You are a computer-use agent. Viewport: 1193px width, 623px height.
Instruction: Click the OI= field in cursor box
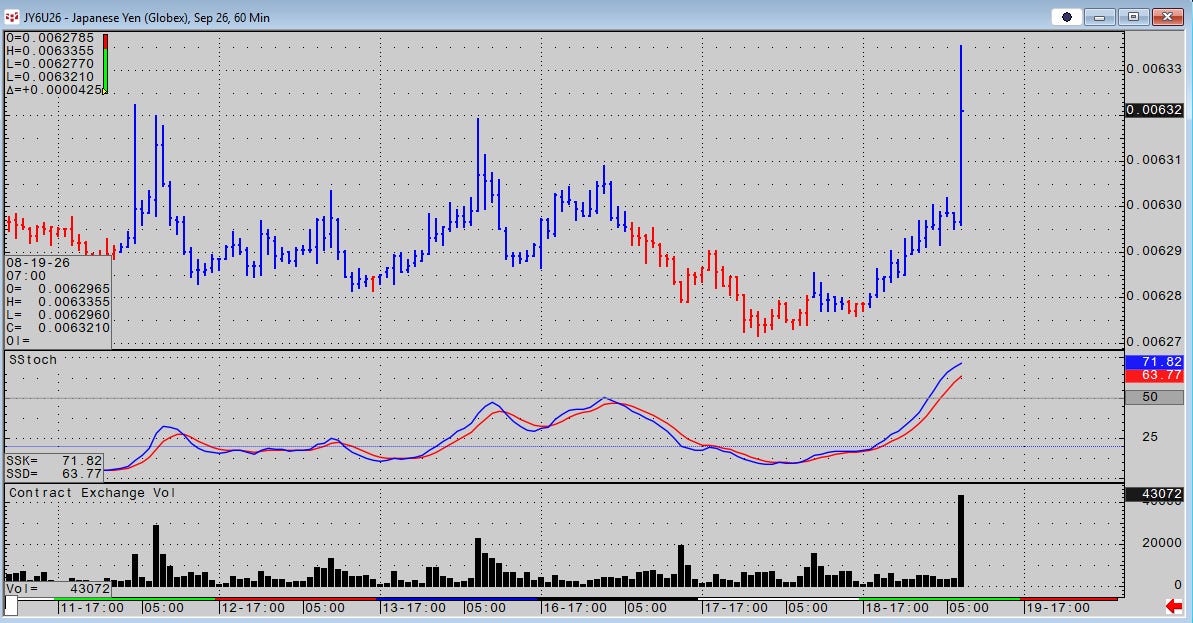(18, 340)
